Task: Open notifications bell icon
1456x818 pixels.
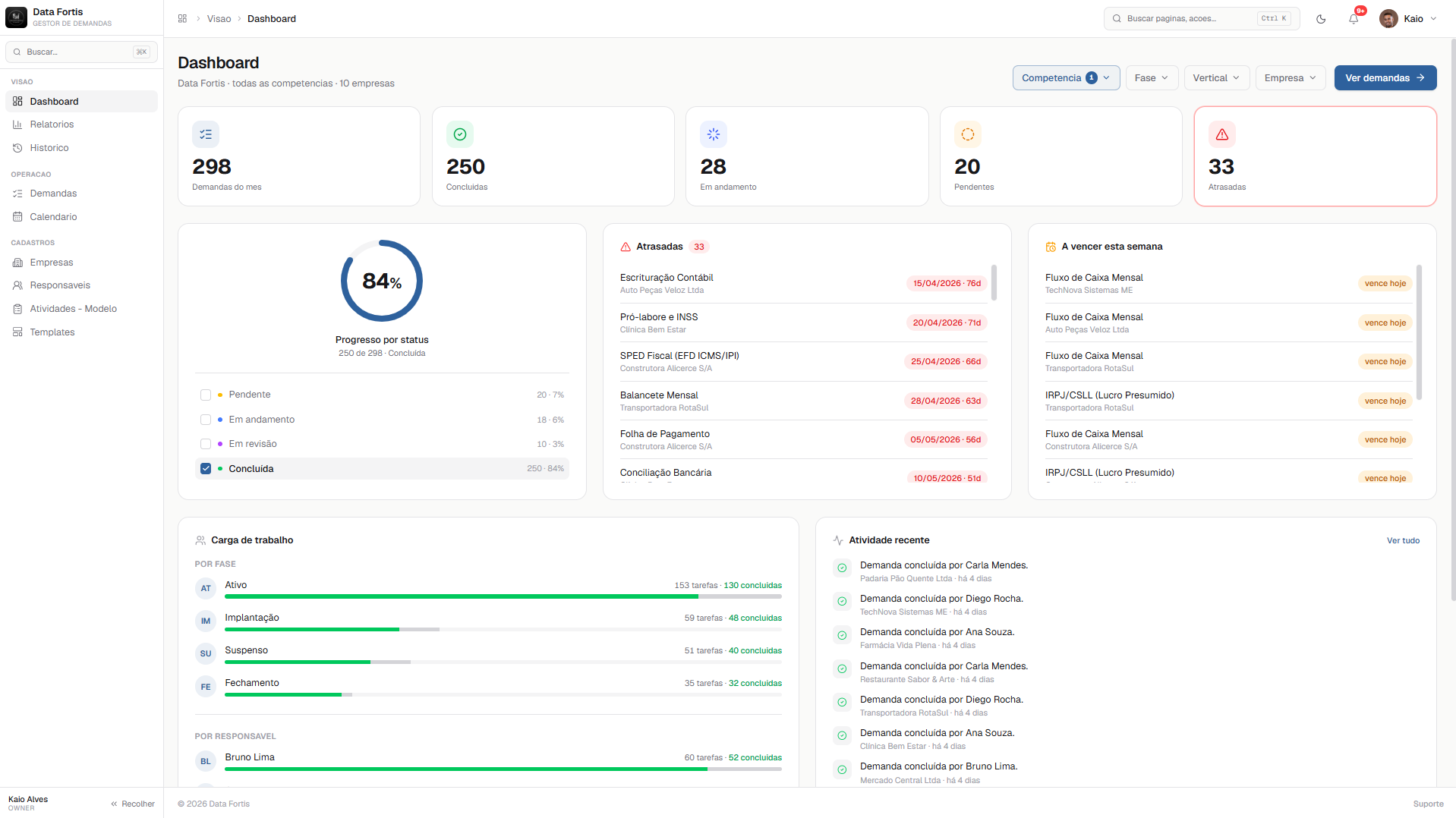Action: click(1354, 19)
